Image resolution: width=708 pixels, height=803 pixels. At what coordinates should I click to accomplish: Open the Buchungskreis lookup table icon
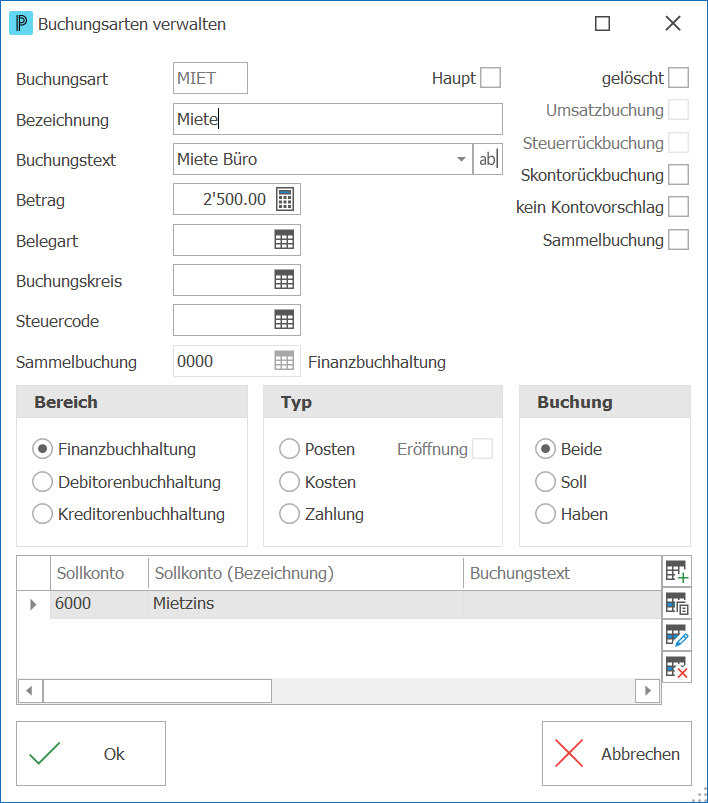click(284, 280)
